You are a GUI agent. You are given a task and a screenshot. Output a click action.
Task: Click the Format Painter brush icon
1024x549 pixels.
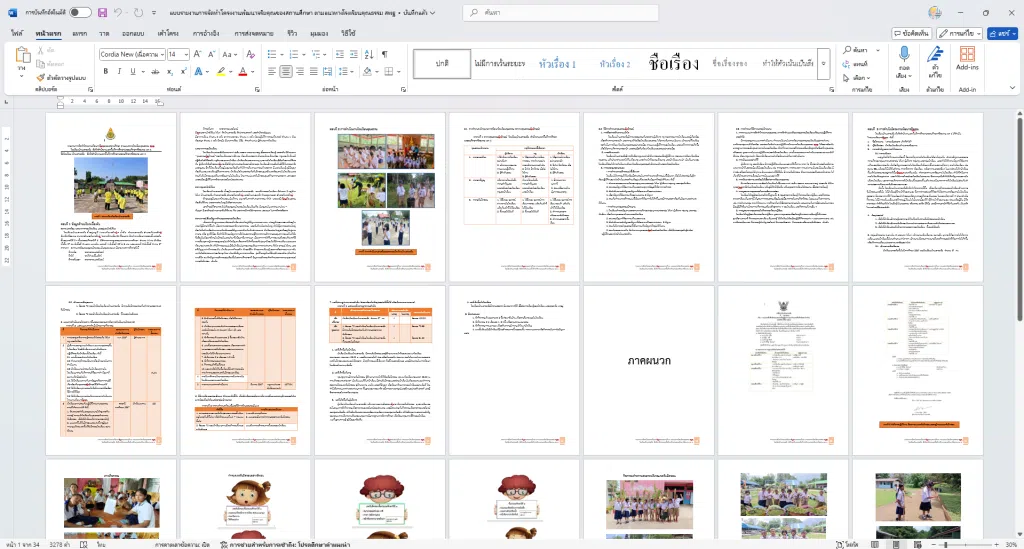pos(40,77)
